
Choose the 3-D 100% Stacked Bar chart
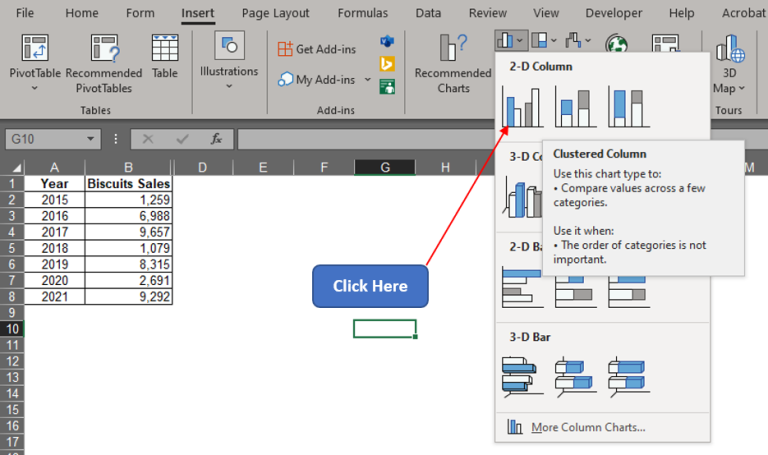point(629,376)
